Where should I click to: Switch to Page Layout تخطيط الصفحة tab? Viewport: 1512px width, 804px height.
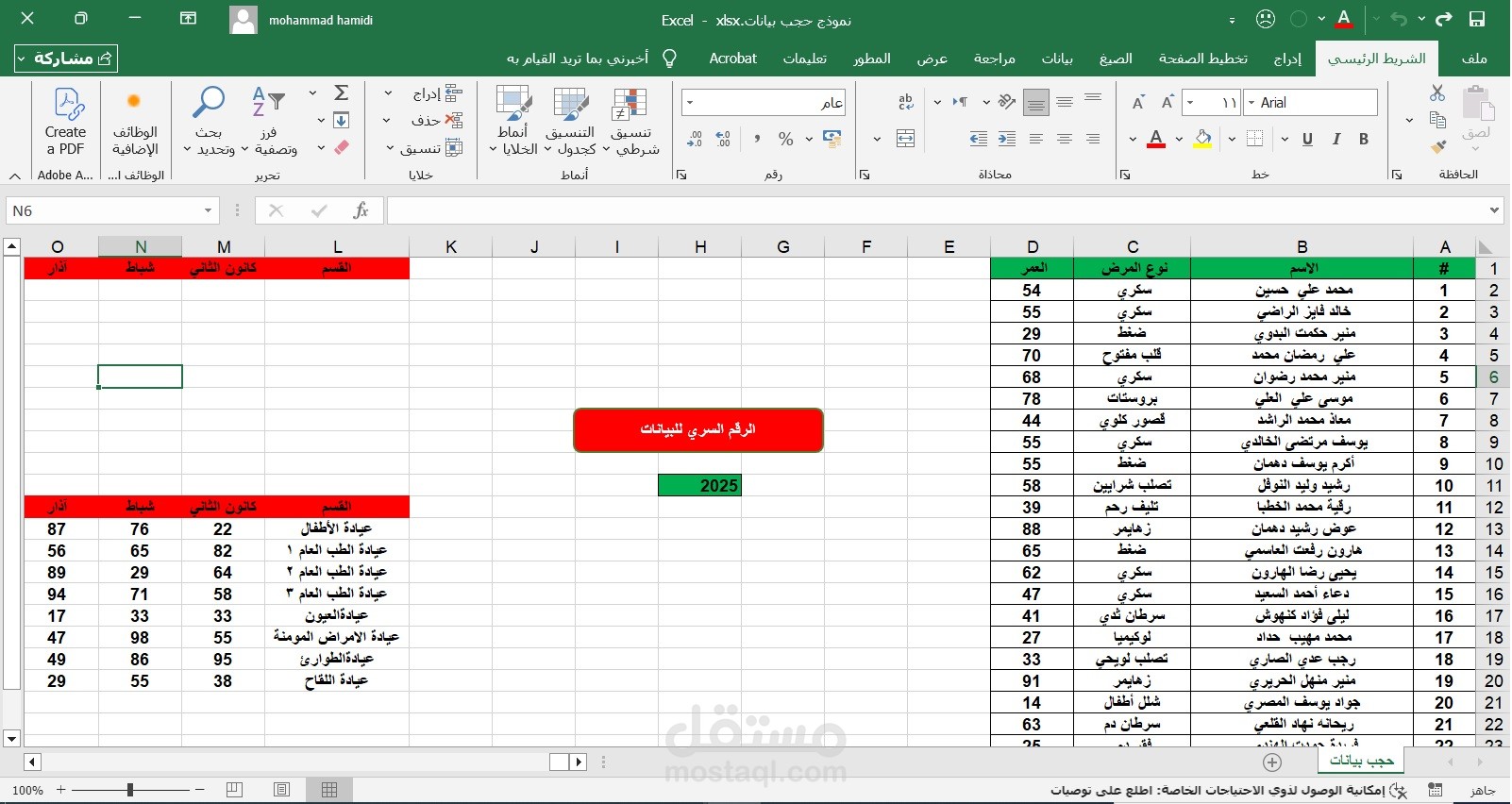click(1203, 59)
